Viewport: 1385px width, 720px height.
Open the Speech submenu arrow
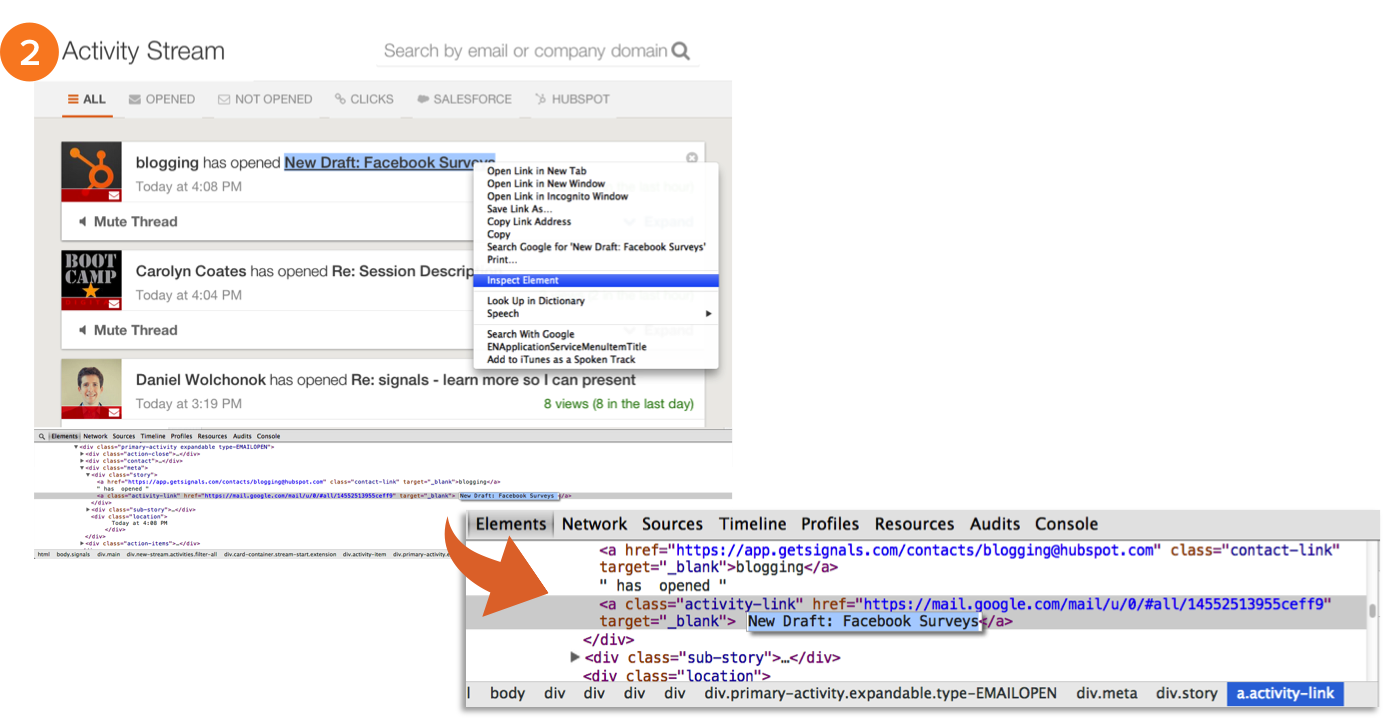pyautogui.click(x=709, y=313)
